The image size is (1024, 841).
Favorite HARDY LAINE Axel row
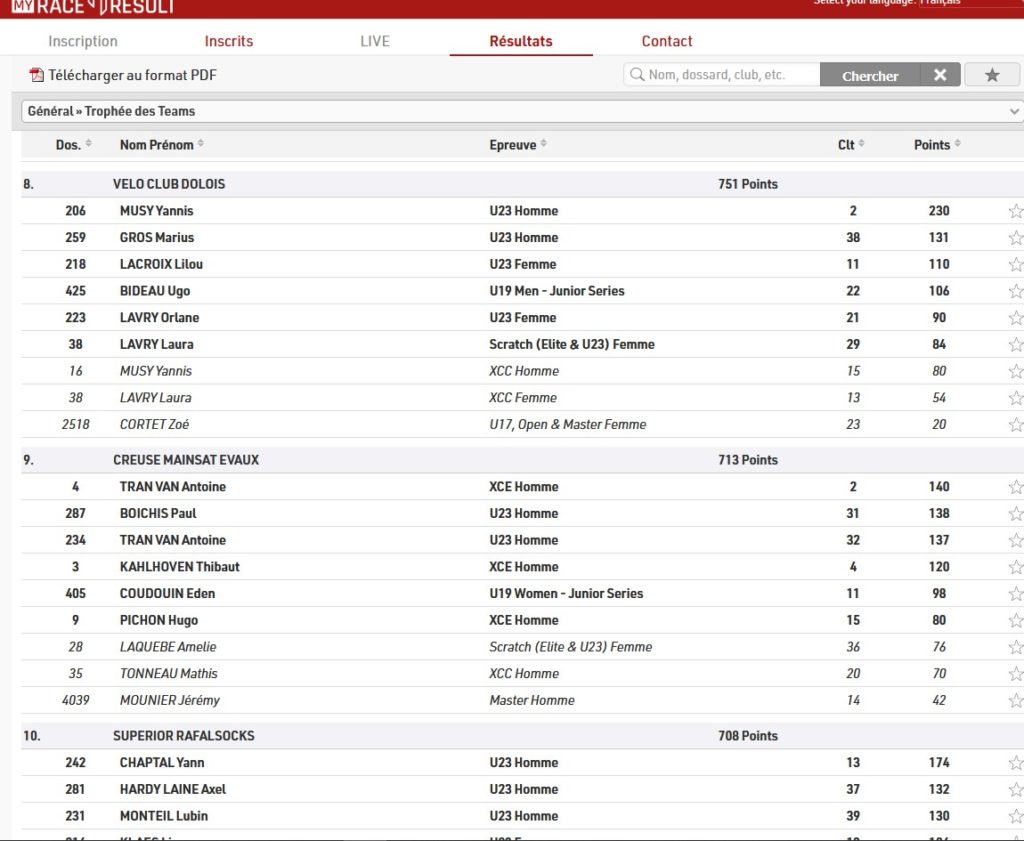[x=1016, y=790]
